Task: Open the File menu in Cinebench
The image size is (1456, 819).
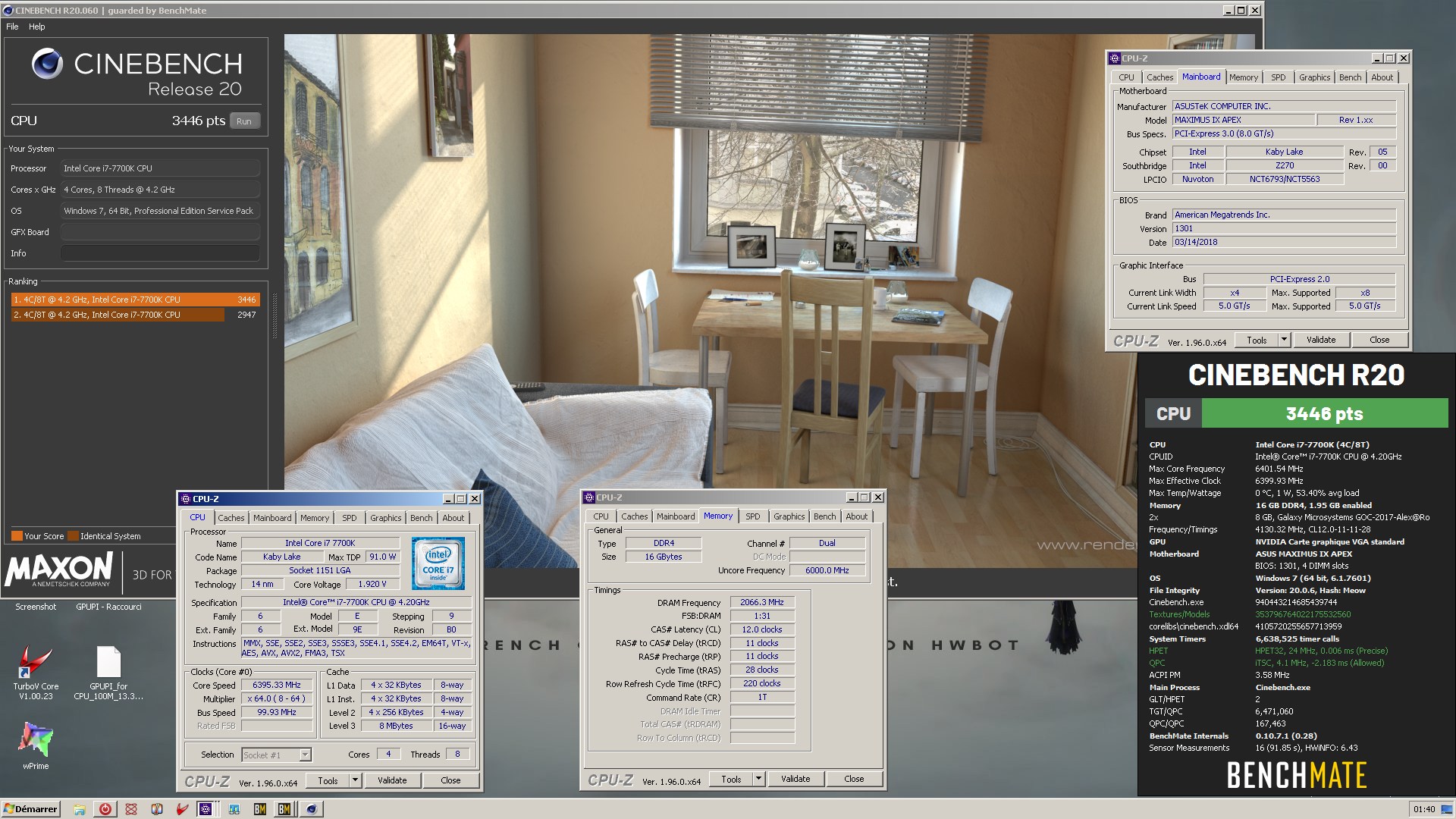Action: click(12, 27)
